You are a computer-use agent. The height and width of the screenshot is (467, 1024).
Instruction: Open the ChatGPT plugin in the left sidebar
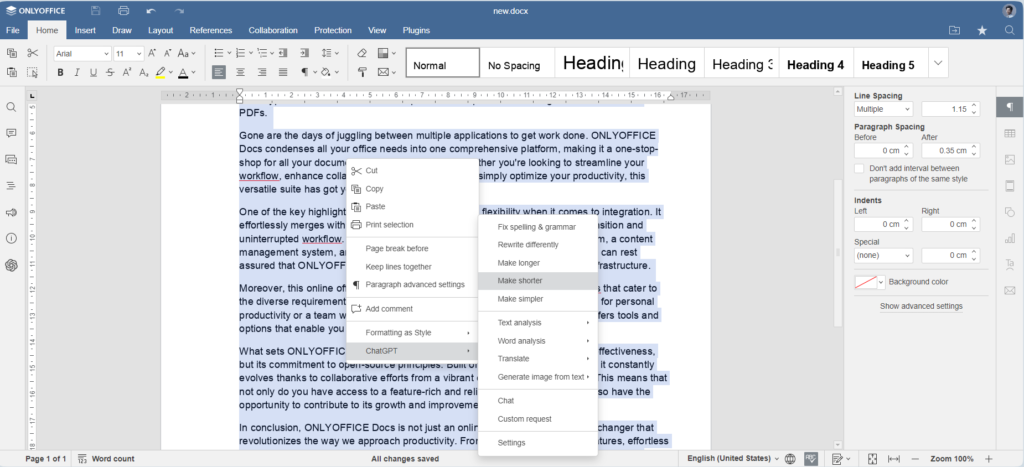[11, 265]
